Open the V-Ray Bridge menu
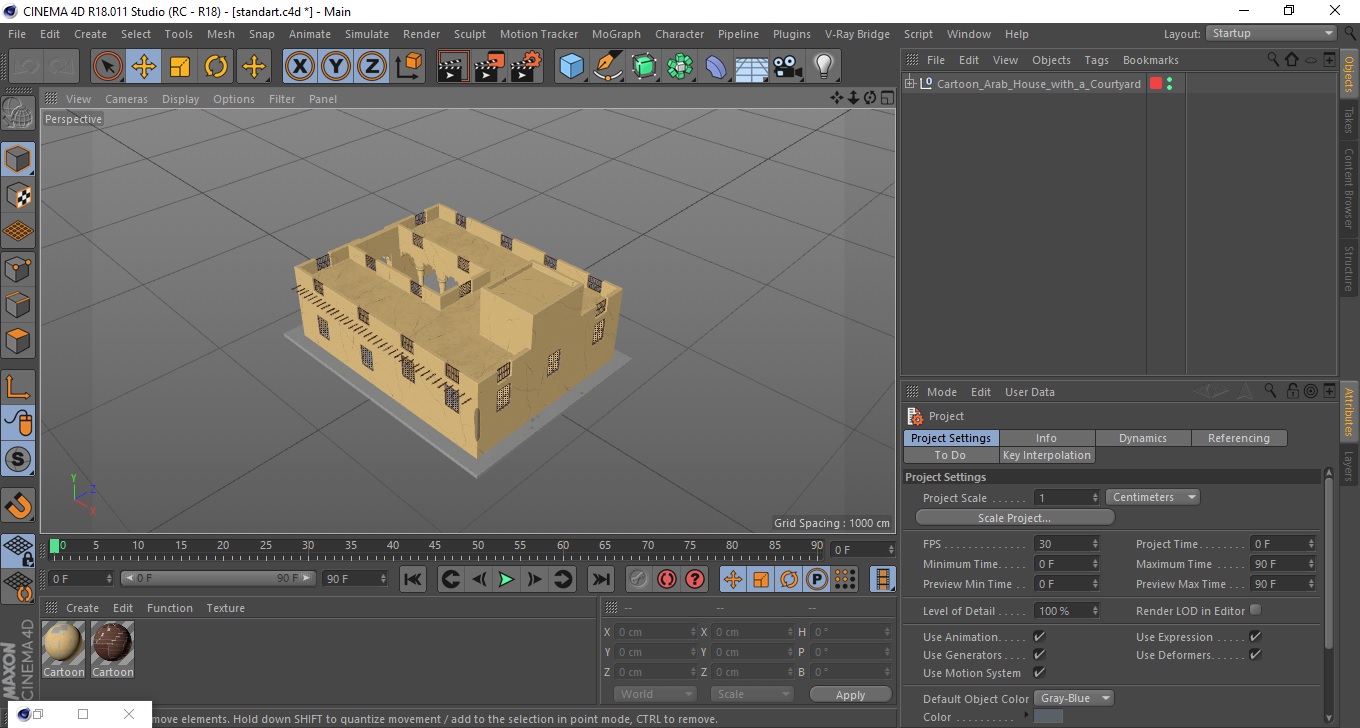This screenshot has width=1360, height=728. click(857, 34)
